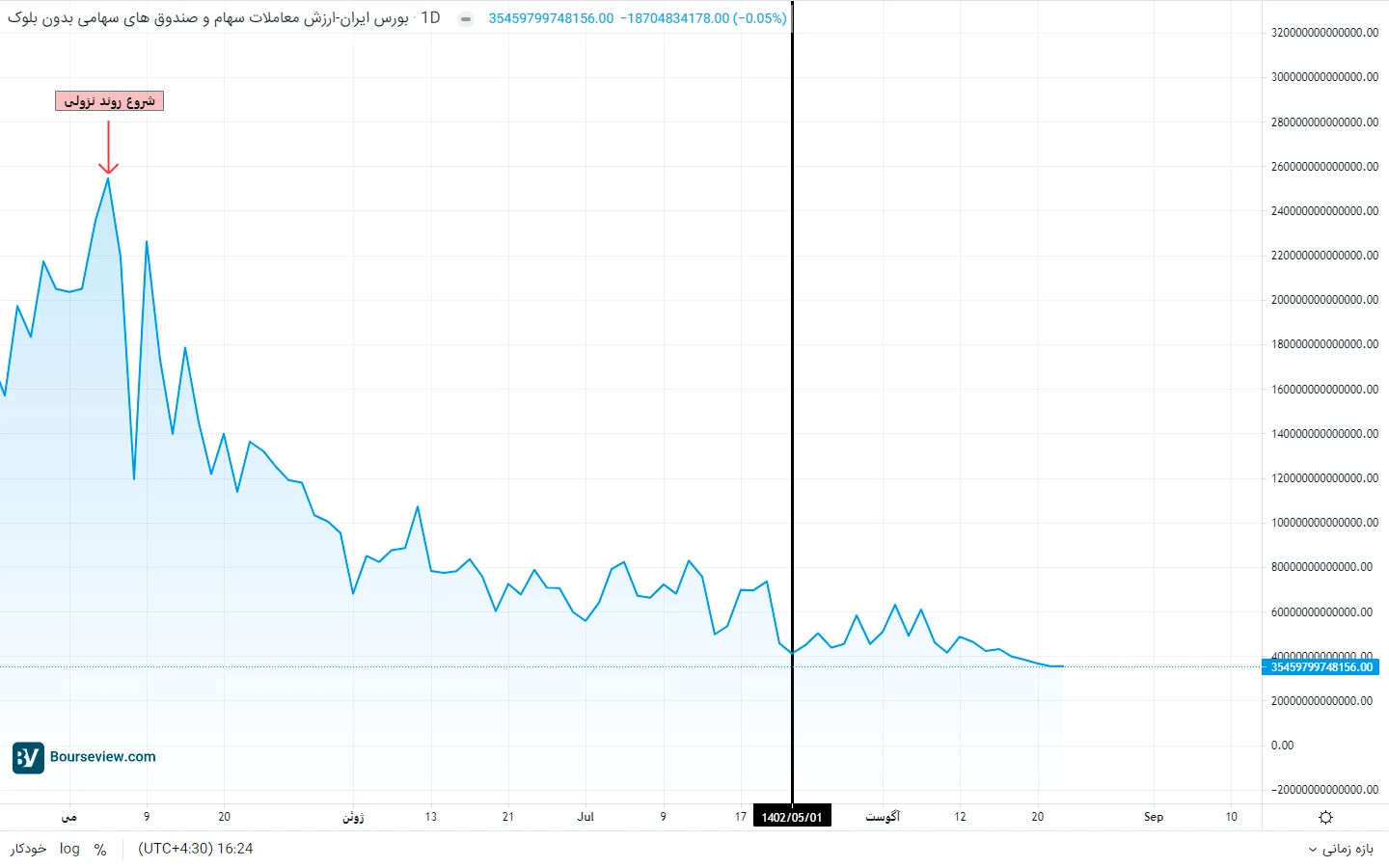
Task: Click the آگوست label on time axis
Action: tap(883, 817)
